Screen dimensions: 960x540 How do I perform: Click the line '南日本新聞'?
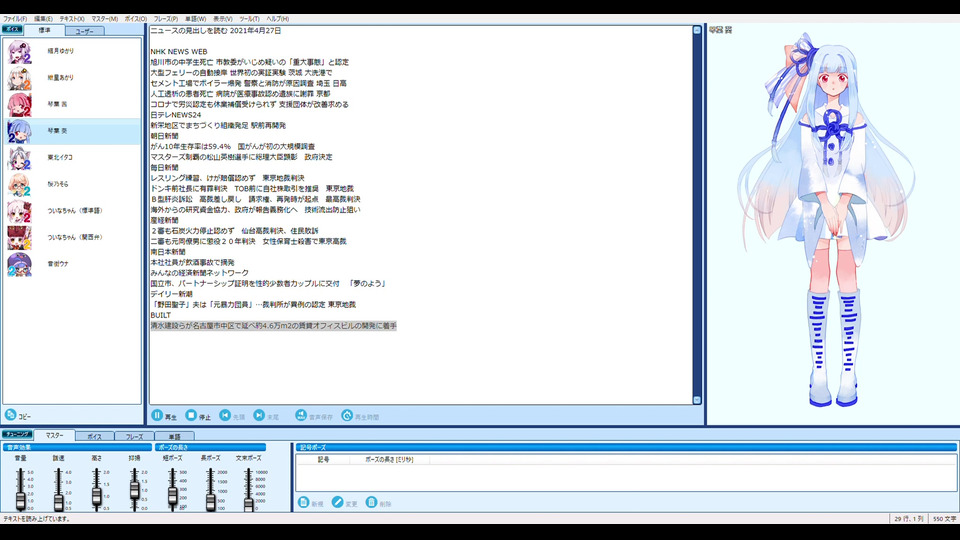168,252
